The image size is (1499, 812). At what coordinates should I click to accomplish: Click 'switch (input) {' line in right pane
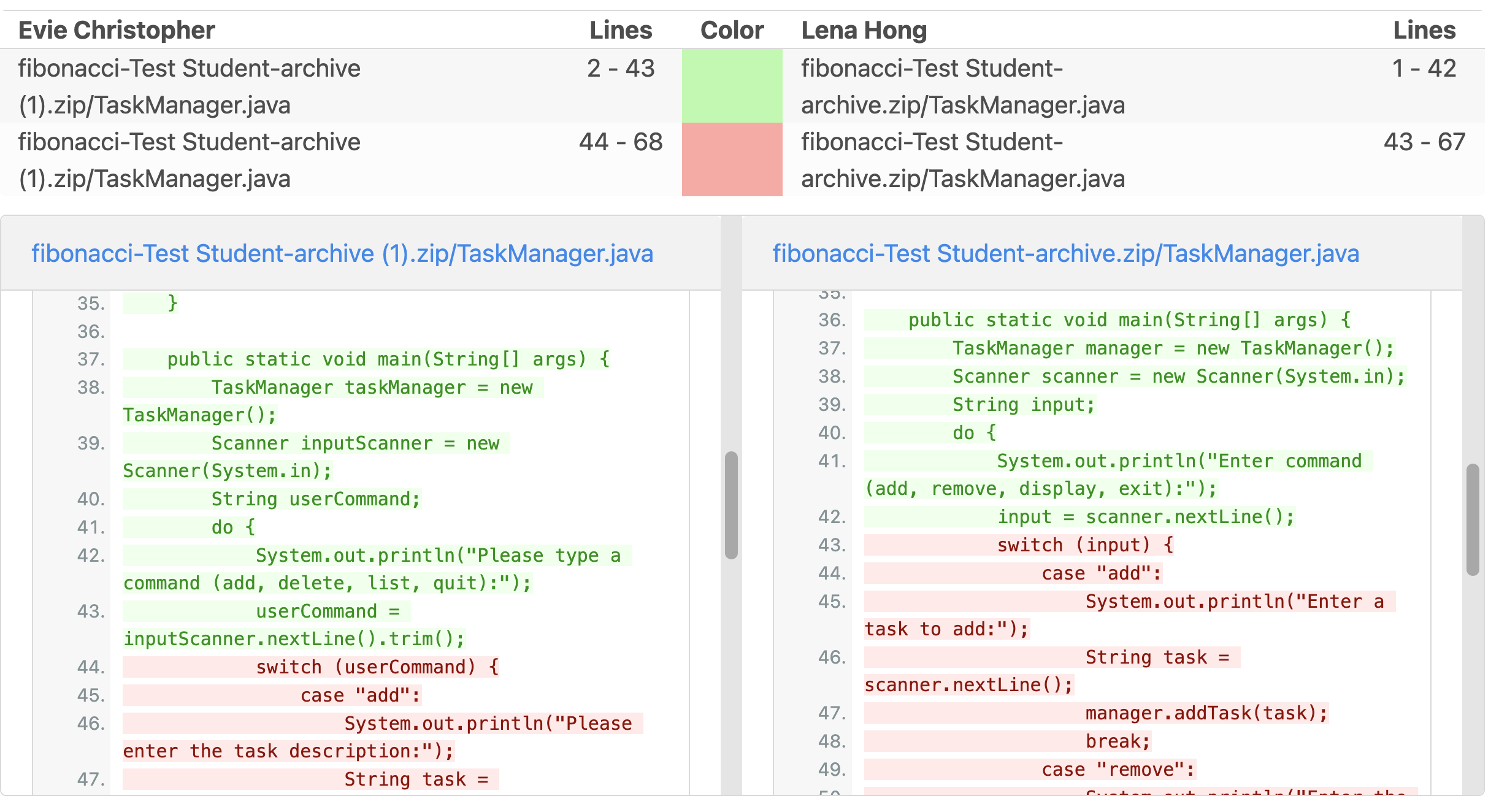[x=1019, y=545]
